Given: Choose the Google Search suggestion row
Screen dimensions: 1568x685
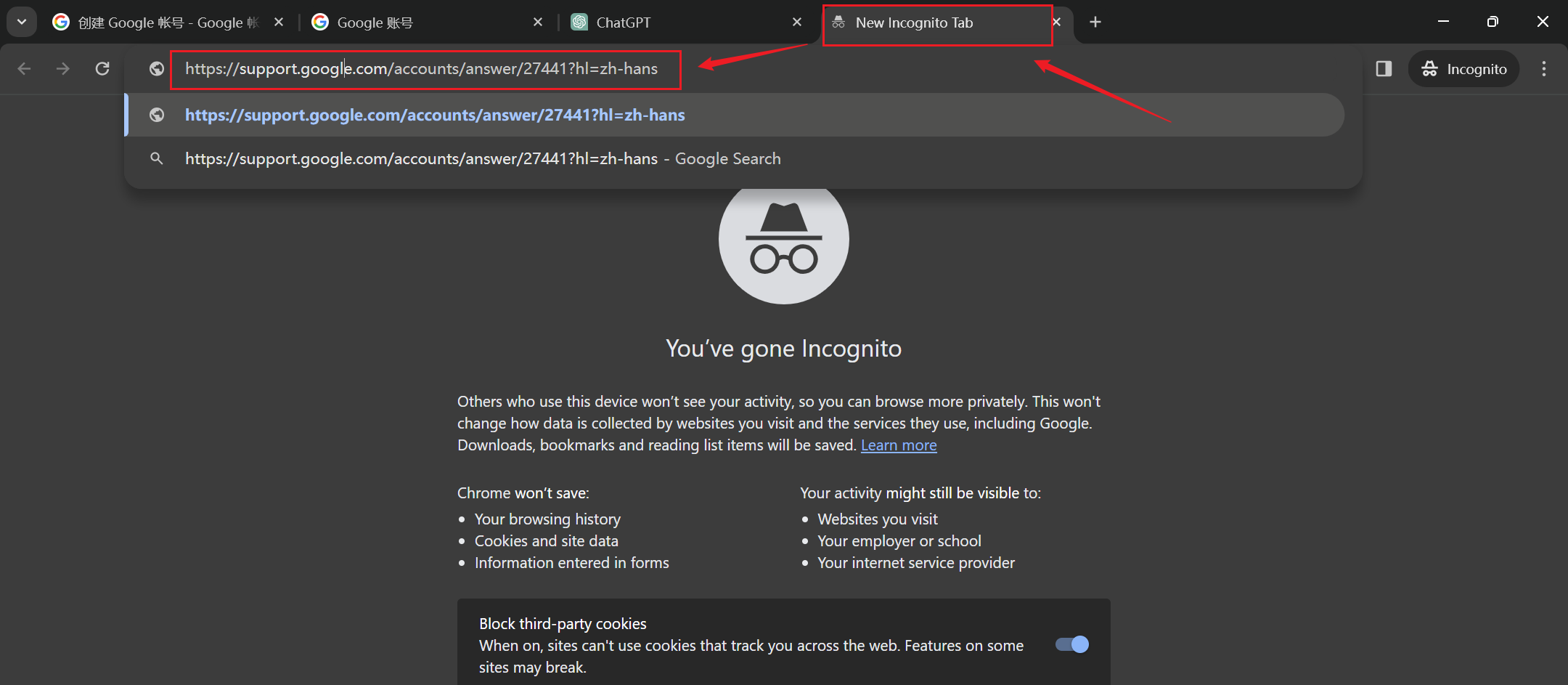Looking at the screenshot, I should (x=735, y=158).
